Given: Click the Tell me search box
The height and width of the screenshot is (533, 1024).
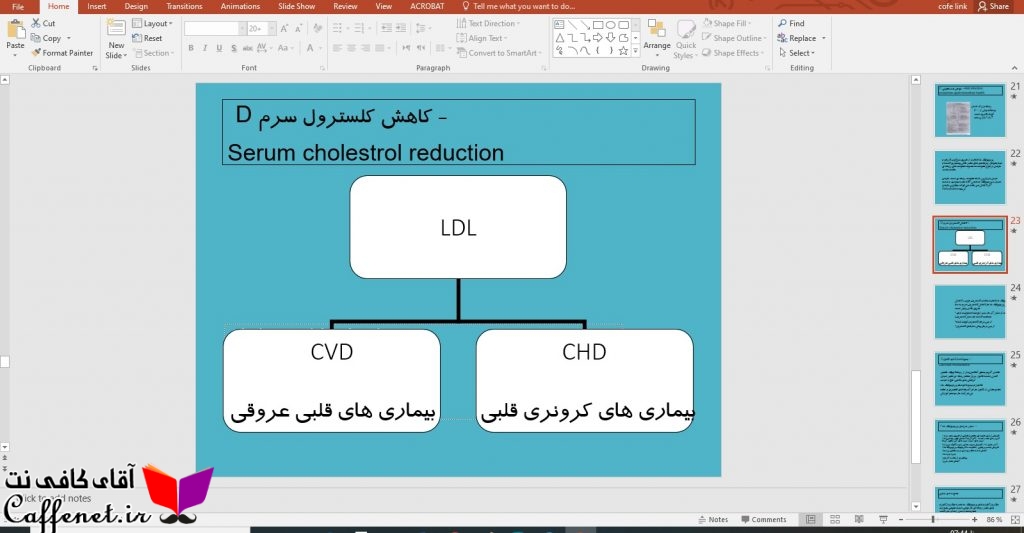Looking at the screenshot, I should point(519,7).
